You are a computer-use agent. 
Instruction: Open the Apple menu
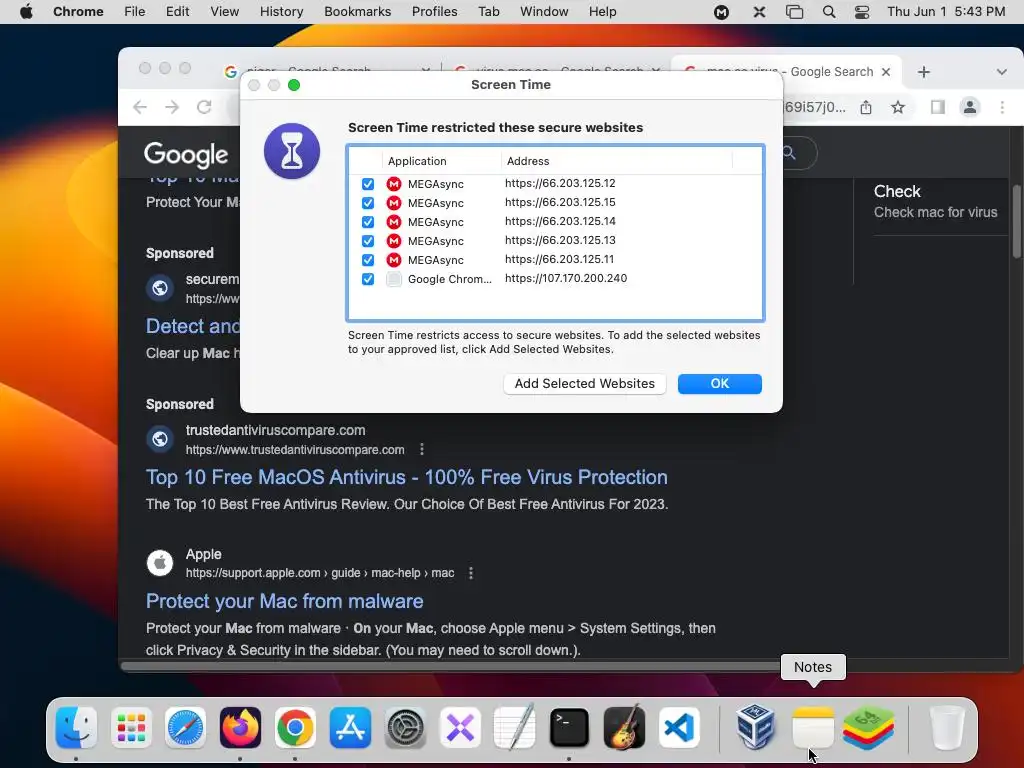click(x=26, y=12)
